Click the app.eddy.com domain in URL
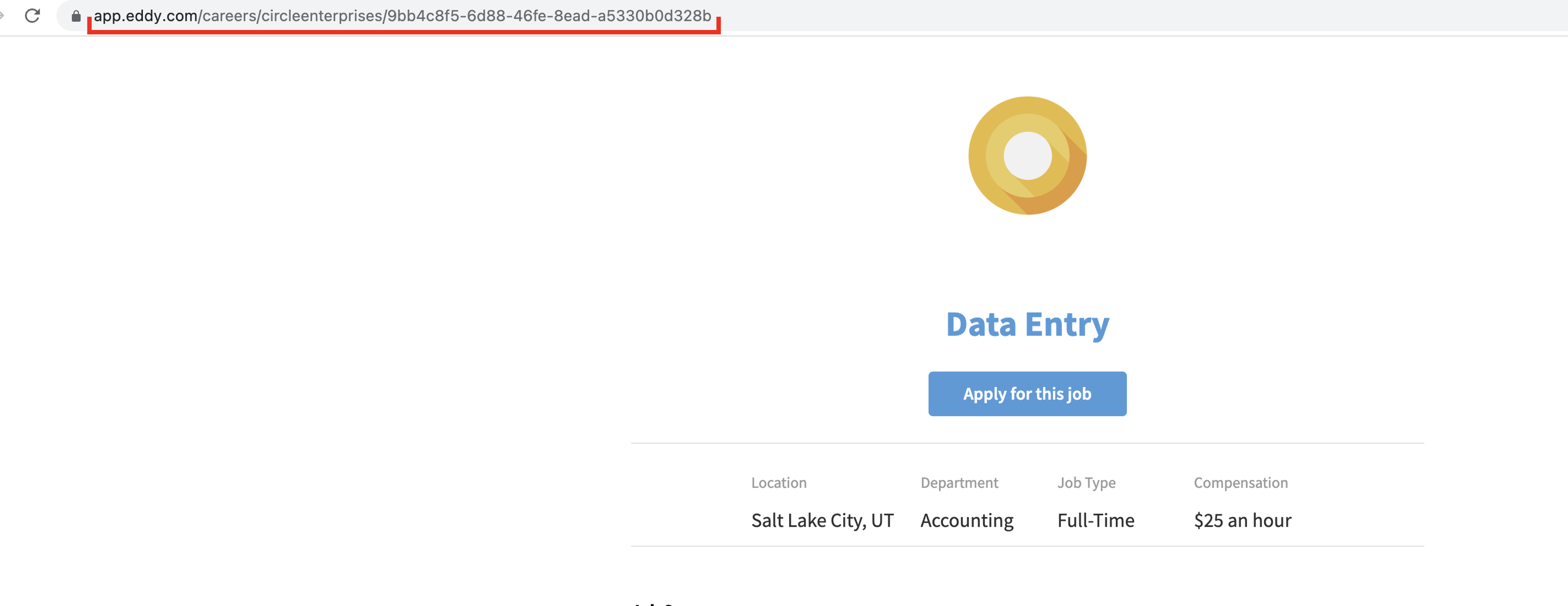This screenshot has width=1568, height=606. click(145, 16)
